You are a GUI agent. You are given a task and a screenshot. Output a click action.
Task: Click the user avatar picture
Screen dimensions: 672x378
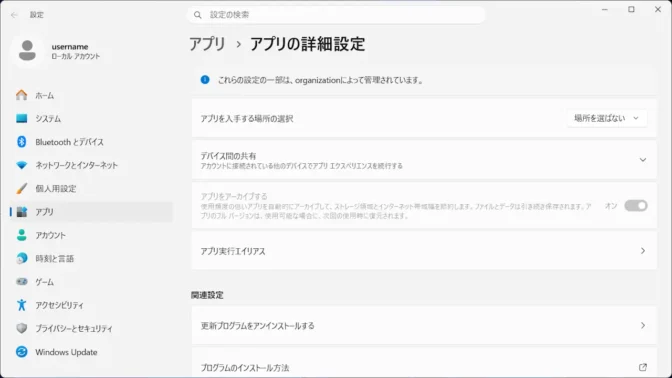[x=27, y=51]
